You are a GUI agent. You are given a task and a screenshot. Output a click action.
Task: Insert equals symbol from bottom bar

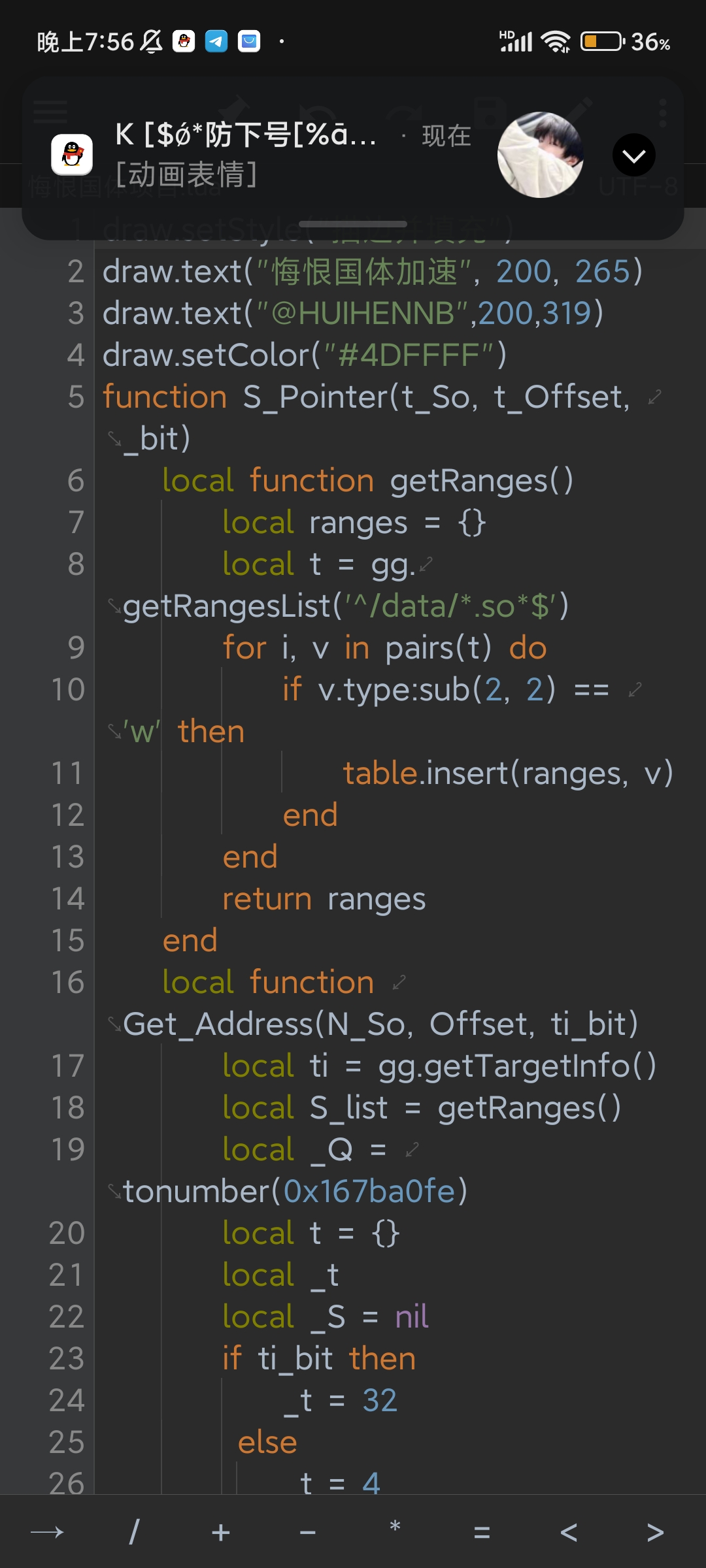pos(482,1531)
